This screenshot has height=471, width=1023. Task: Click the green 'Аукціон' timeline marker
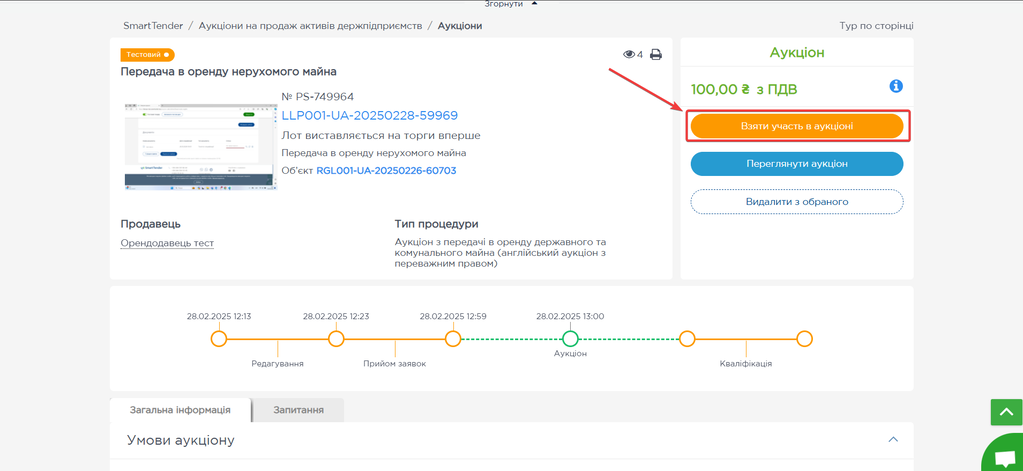[x=570, y=339]
